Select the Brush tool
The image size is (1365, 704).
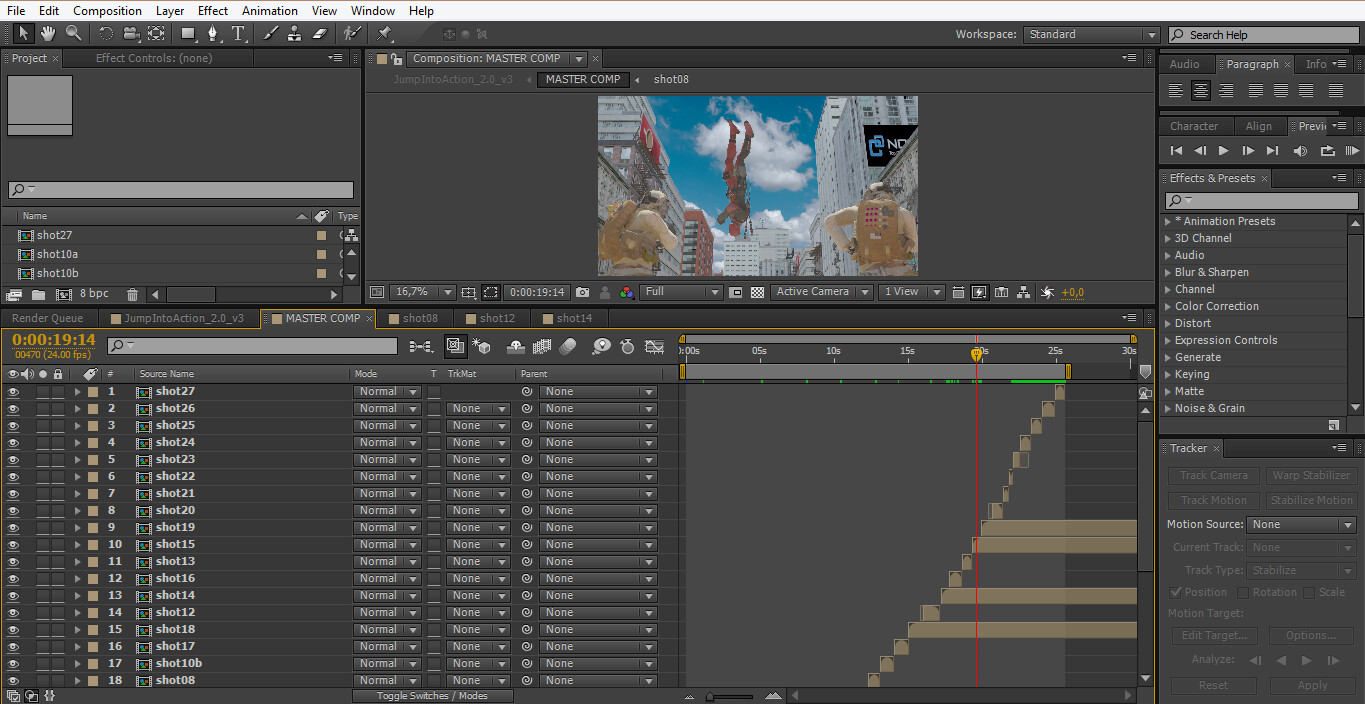(270, 33)
